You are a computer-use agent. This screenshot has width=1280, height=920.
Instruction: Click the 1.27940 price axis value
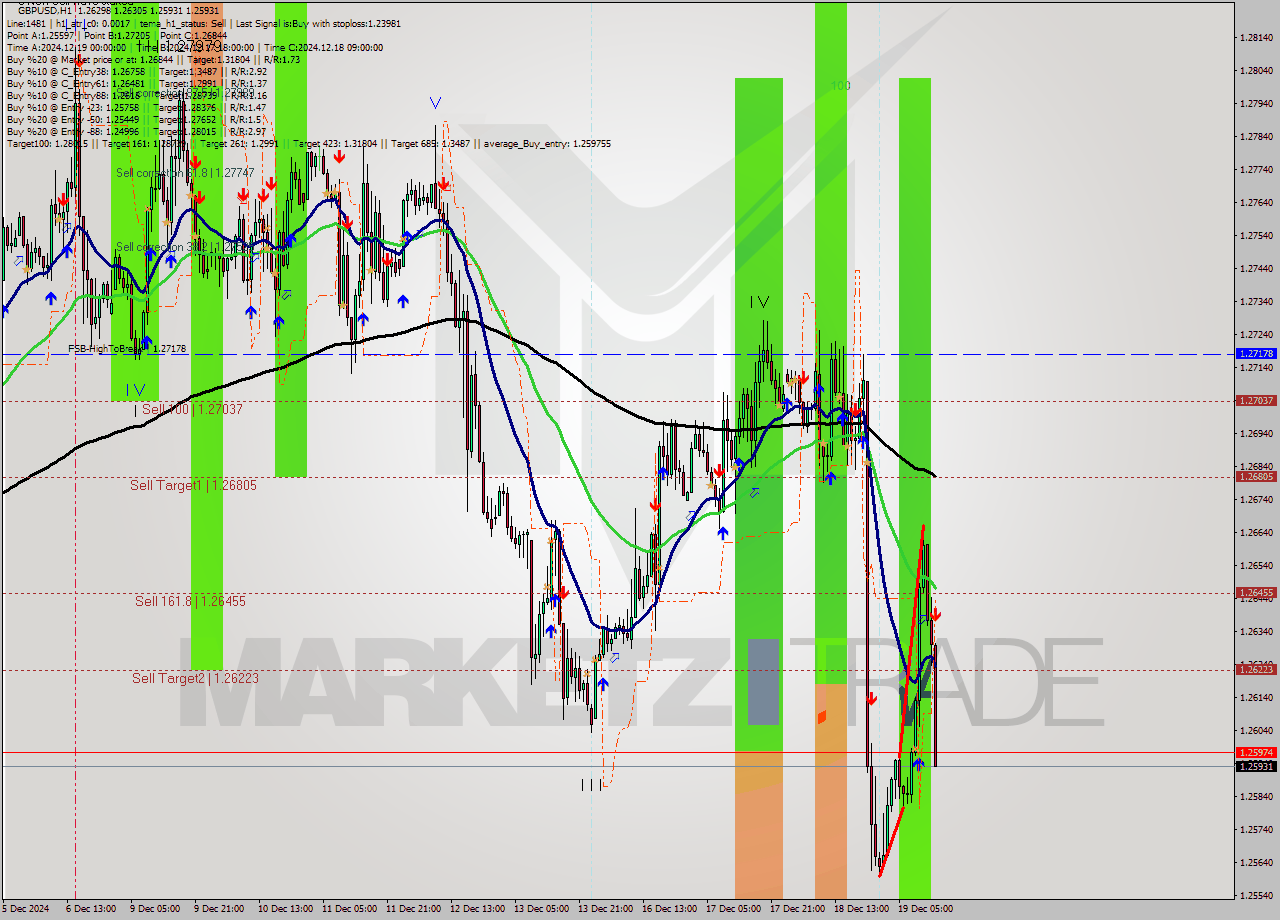pyautogui.click(x=1256, y=103)
